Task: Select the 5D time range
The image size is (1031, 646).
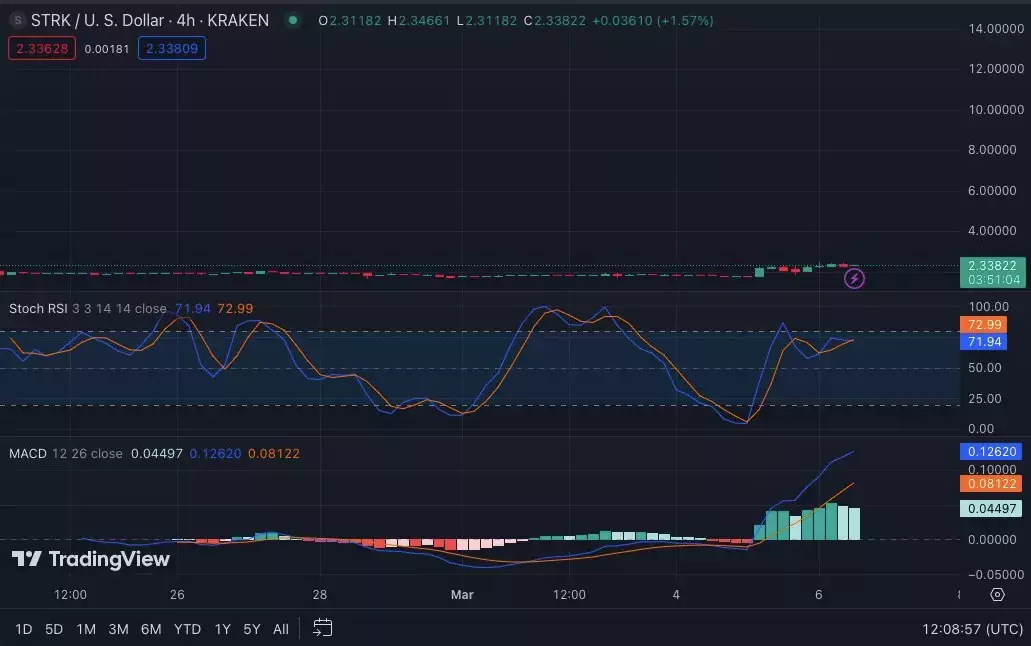Action: point(54,629)
